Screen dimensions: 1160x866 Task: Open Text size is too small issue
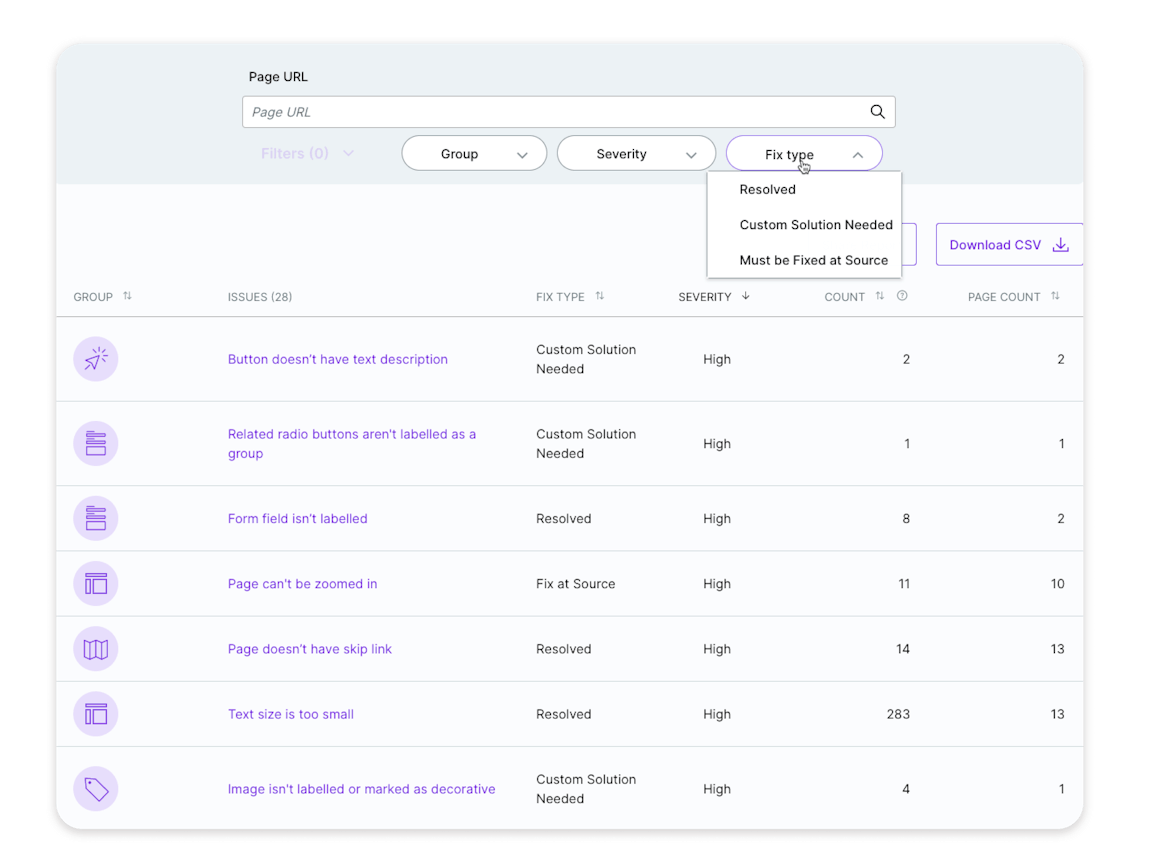click(290, 714)
